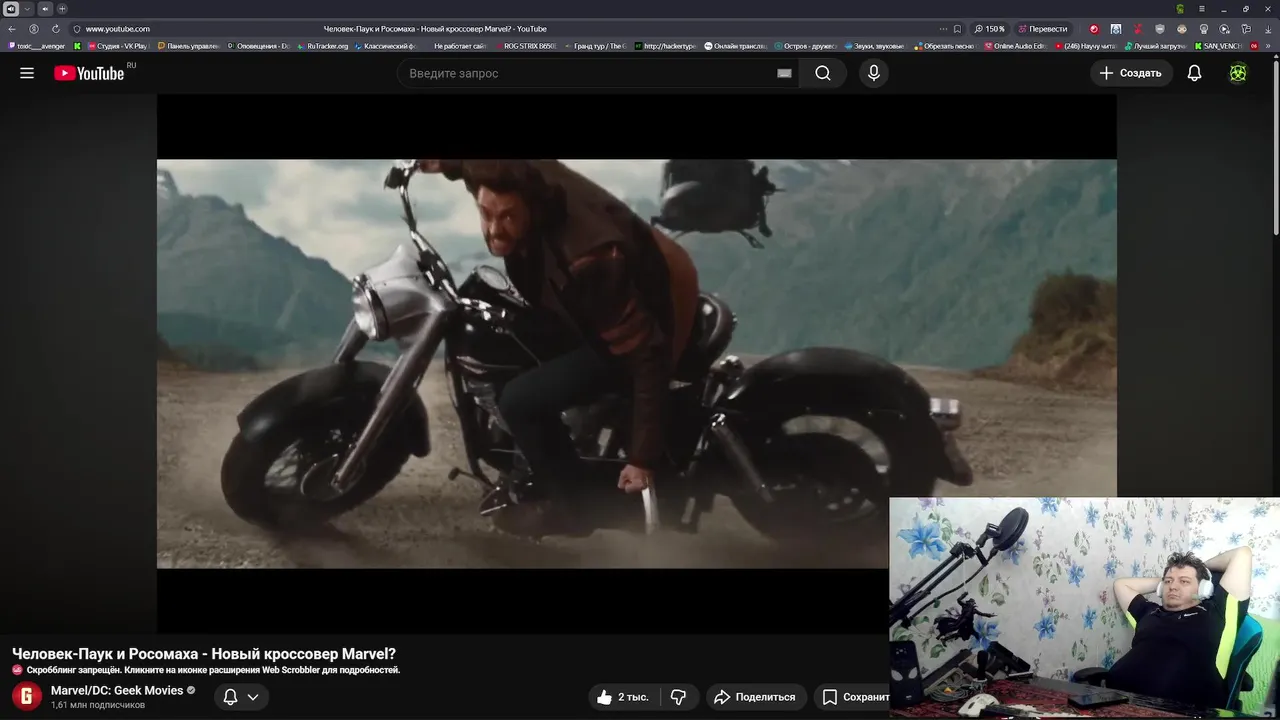Open the RuTracker.org bookmark
Image resolution: width=1280 pixels, height=720 pixels.
(322, 46)
